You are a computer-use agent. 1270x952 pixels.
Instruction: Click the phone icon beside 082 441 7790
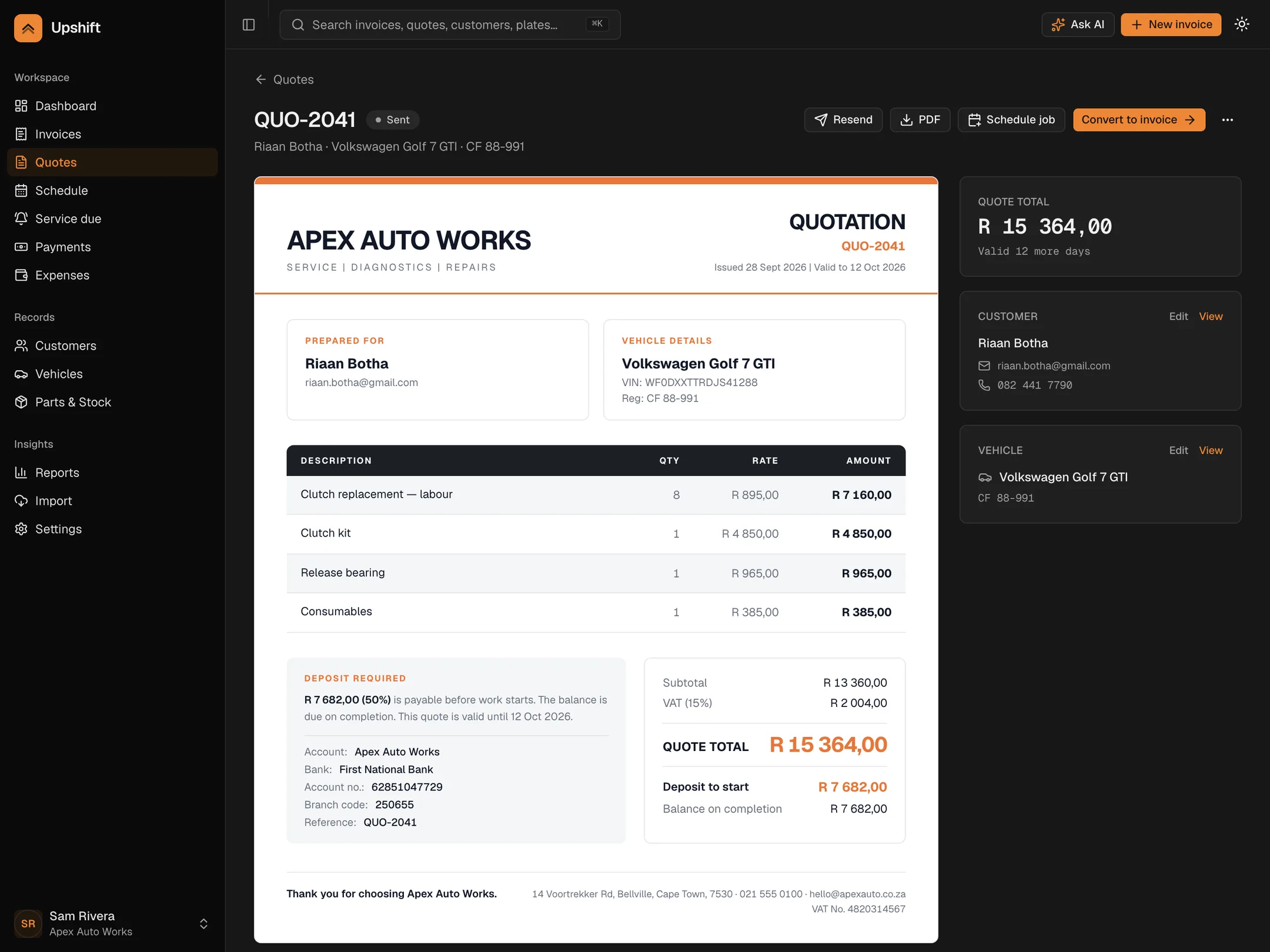tap(984, 385)
